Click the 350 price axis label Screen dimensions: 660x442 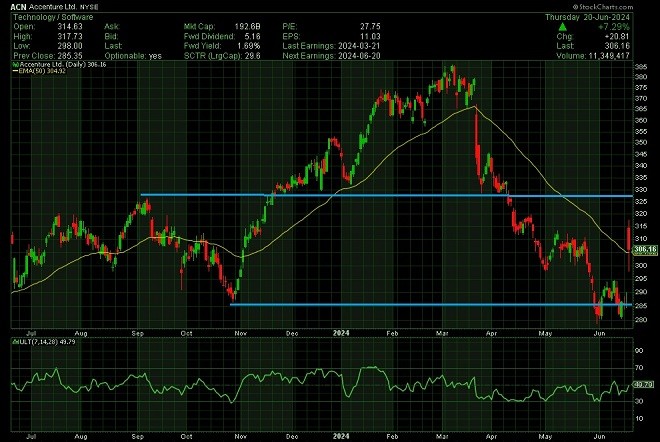641,143
